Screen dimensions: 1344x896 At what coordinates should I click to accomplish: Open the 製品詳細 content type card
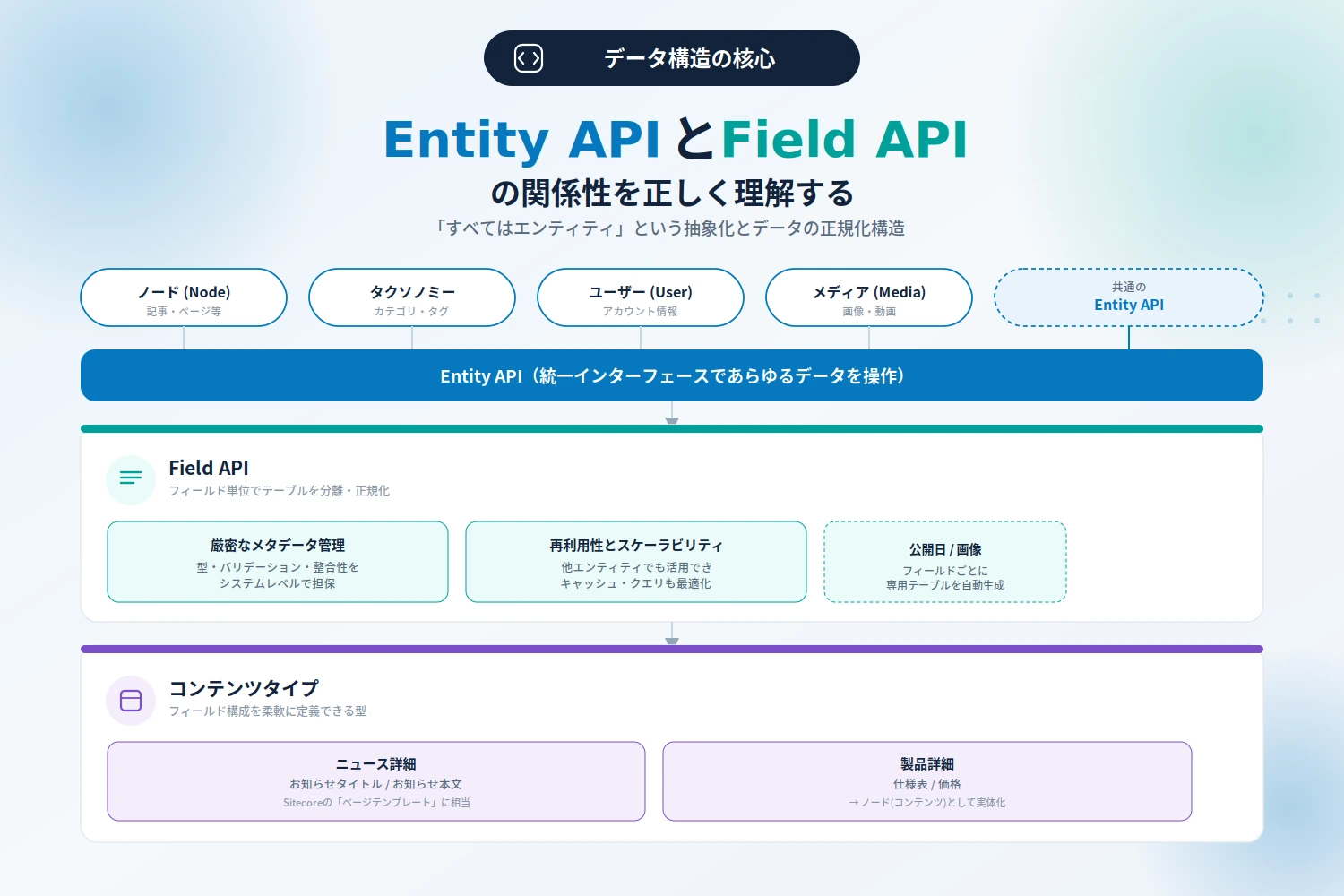tap(927, 781)
